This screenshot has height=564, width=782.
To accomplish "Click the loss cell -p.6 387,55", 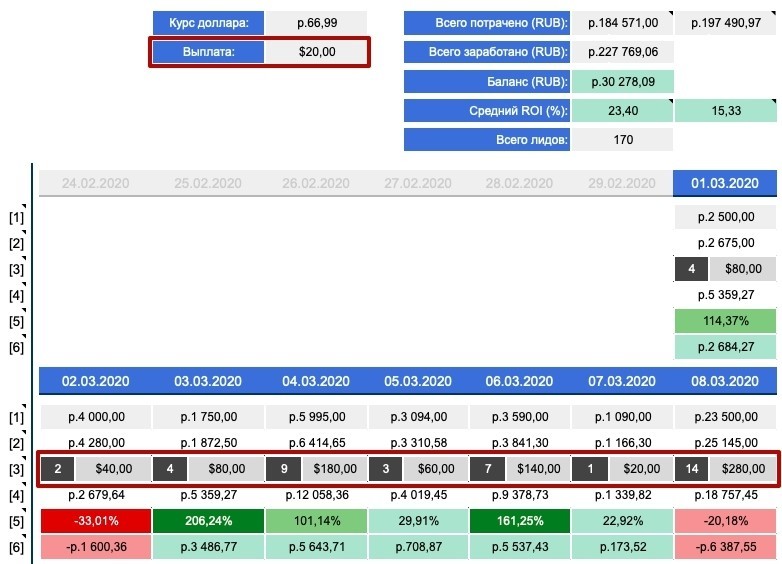I will [726, 547].
